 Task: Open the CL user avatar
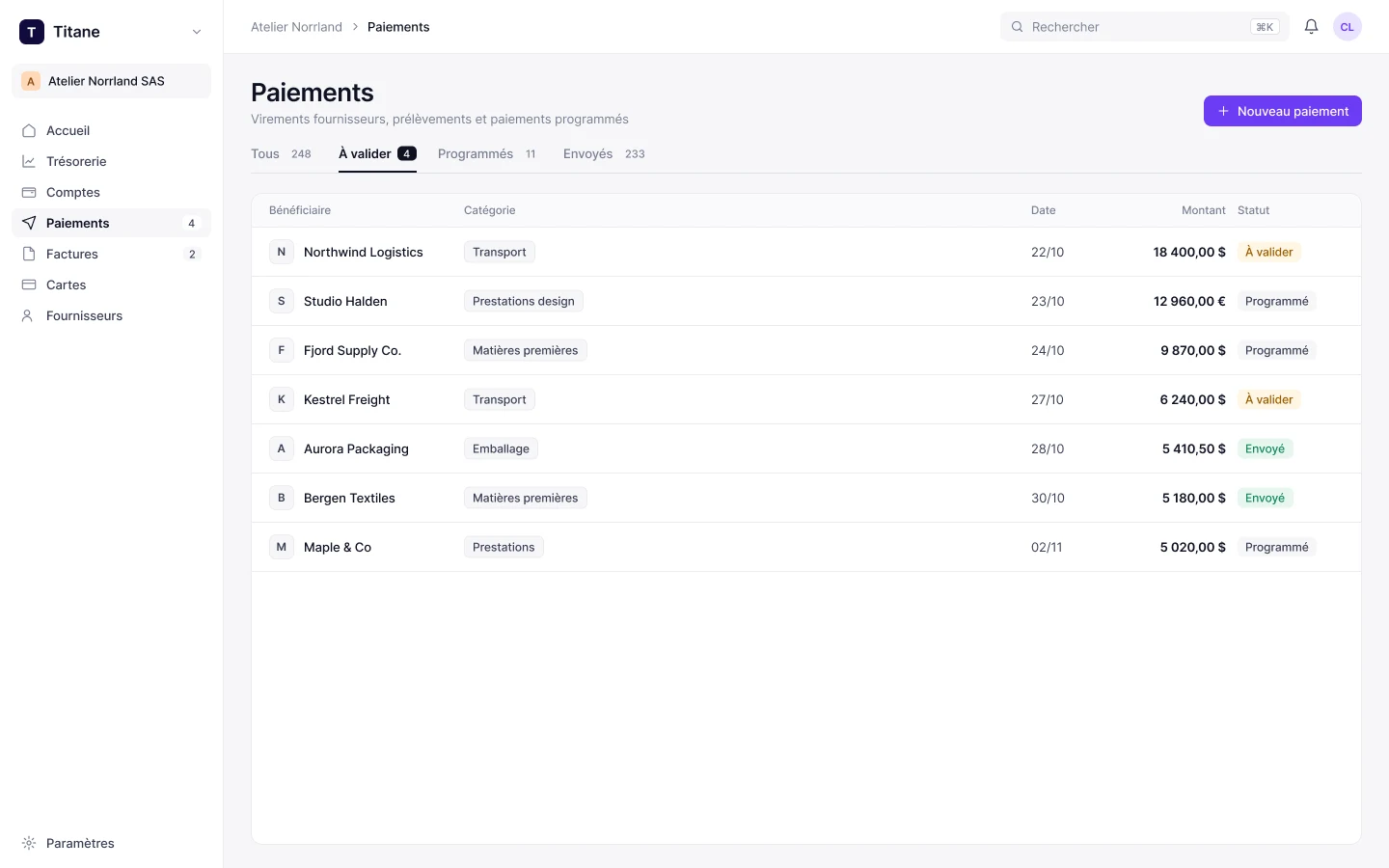tap(1348, 27)
